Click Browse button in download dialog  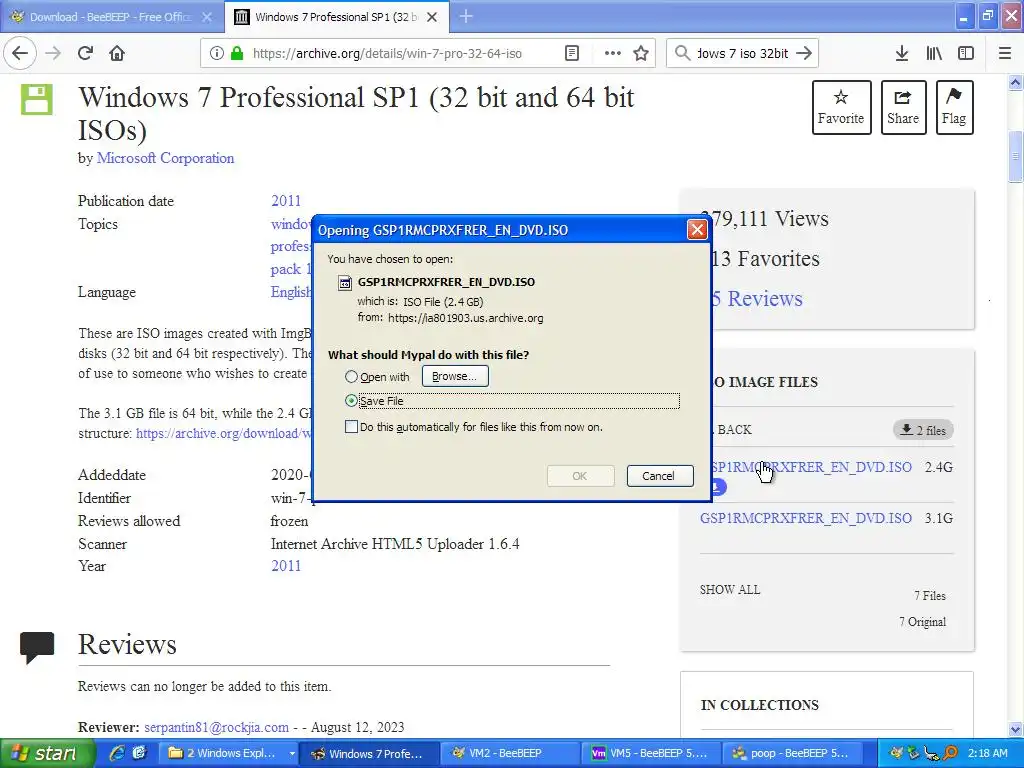(x=455, y=376)
